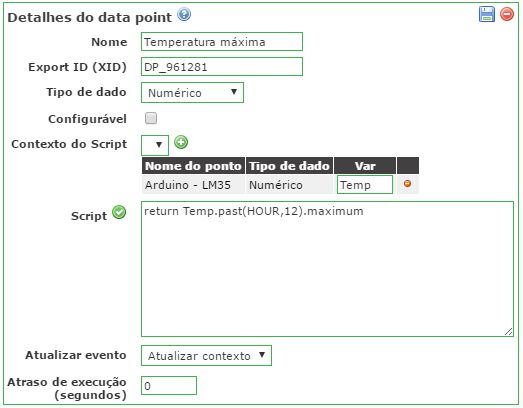523x408 pixels.
Task: Click the Nome do ponto column header
Action: click(x=193, y=166)
